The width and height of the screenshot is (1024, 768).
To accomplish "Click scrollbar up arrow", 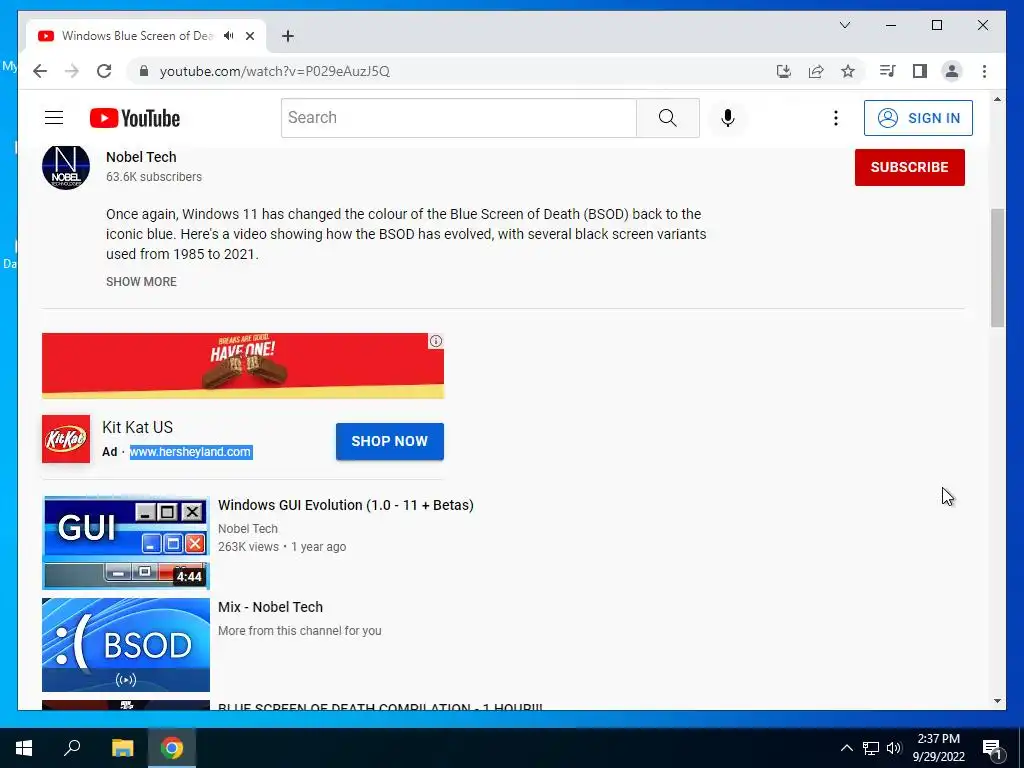I will tap(997, 100).
